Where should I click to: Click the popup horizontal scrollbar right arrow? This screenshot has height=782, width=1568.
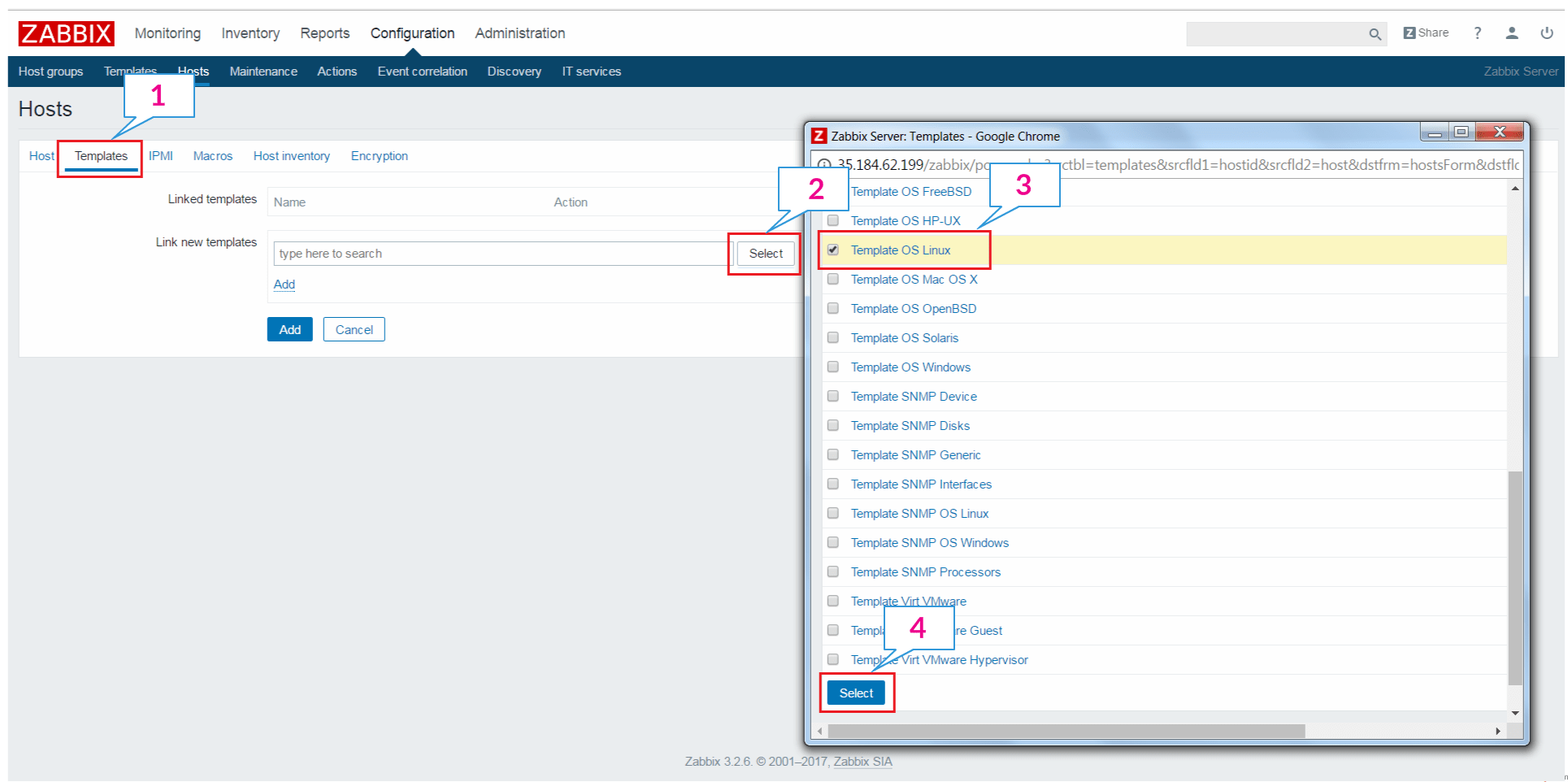click(x=1498, y=731)
